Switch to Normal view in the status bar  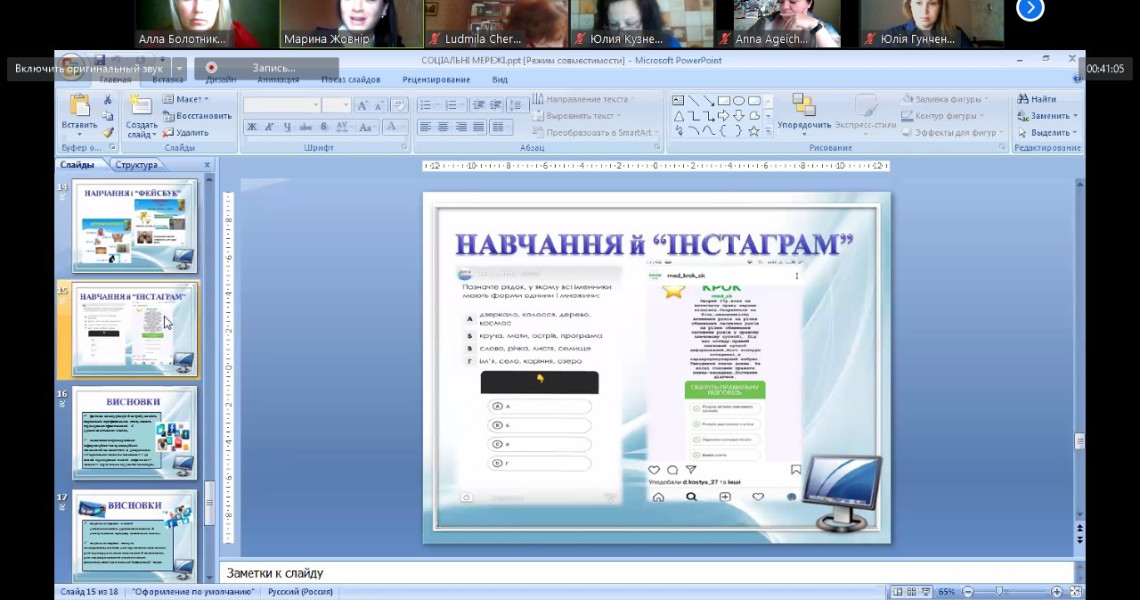tap(898, 592)
